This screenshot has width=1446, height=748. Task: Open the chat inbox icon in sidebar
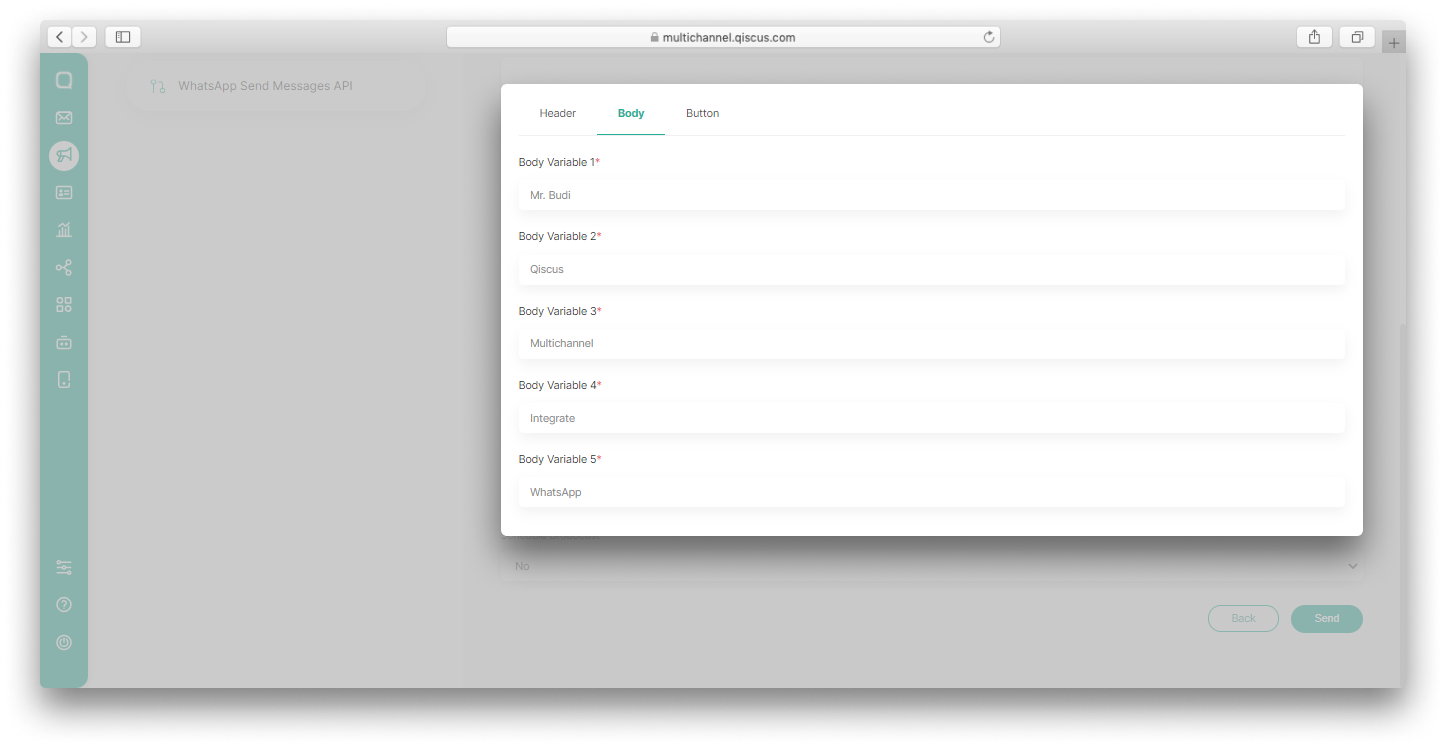point(64,79)
